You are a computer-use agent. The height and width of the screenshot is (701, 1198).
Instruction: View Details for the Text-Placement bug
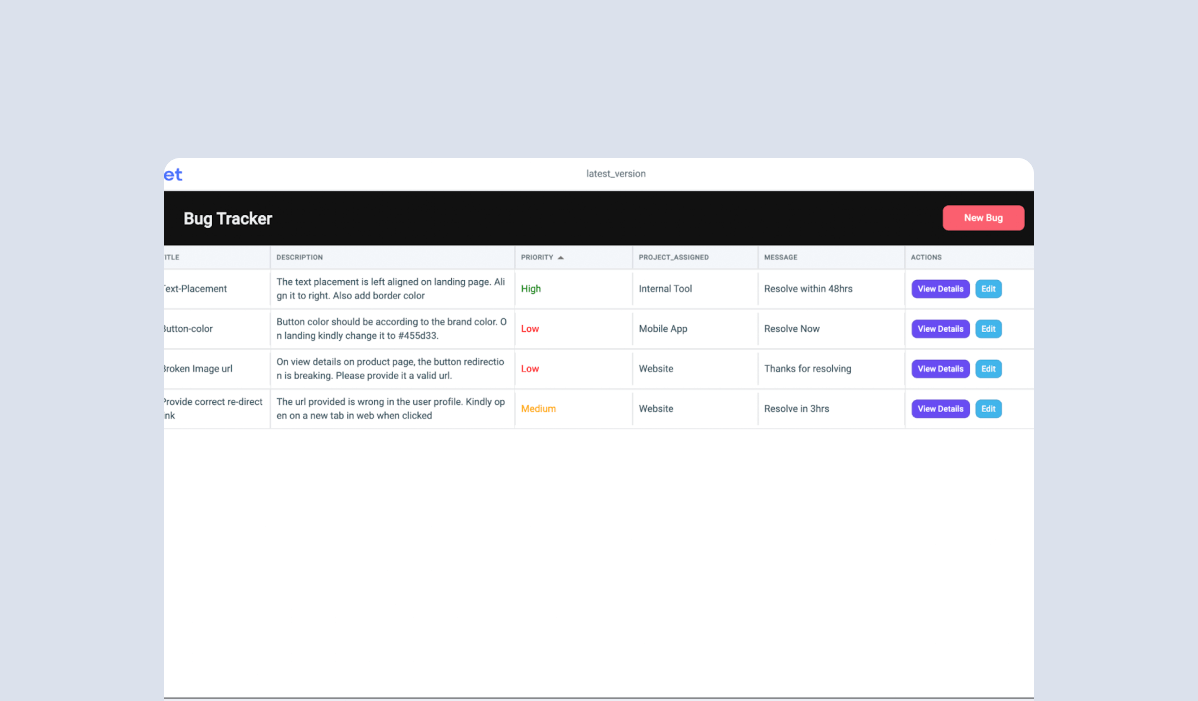coord(940,288)
